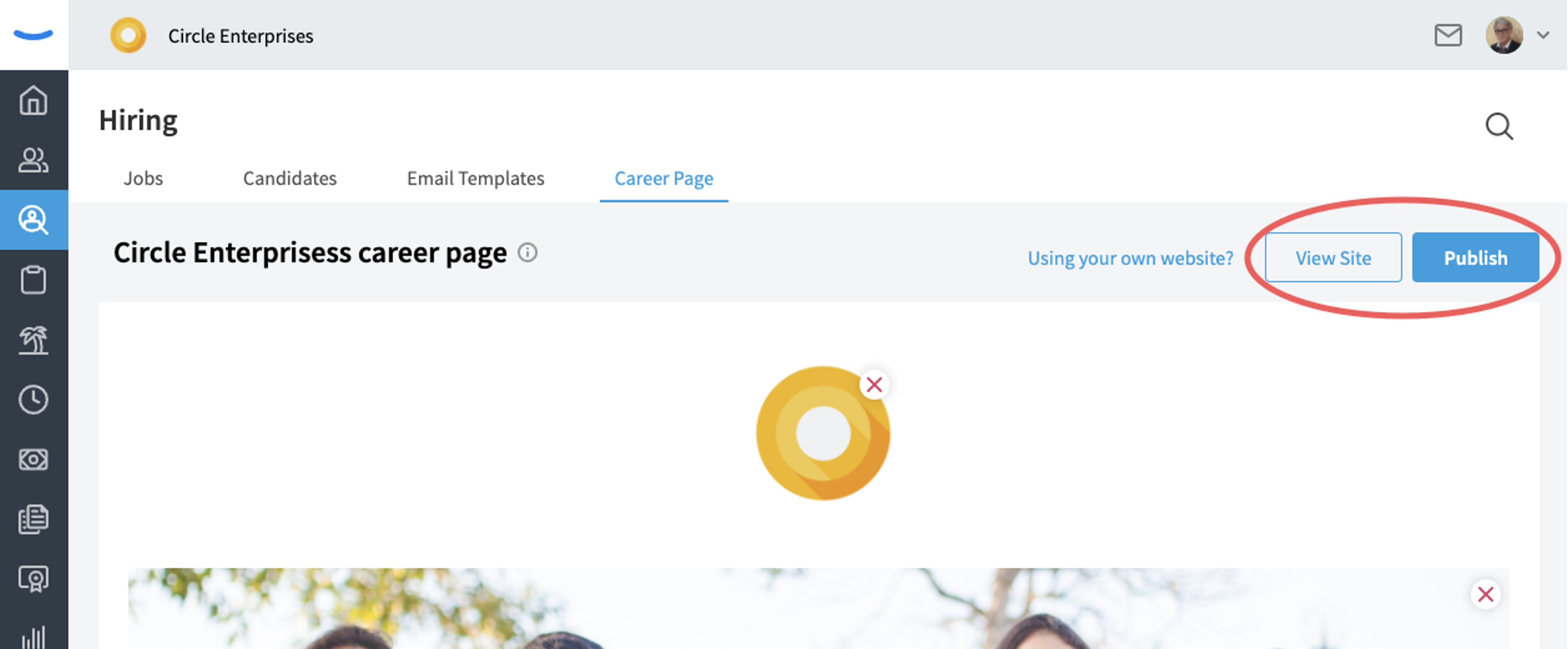Screen dimensions: 1568x649
Task: Click the blue app logo at top left
Action: [33, 35]
